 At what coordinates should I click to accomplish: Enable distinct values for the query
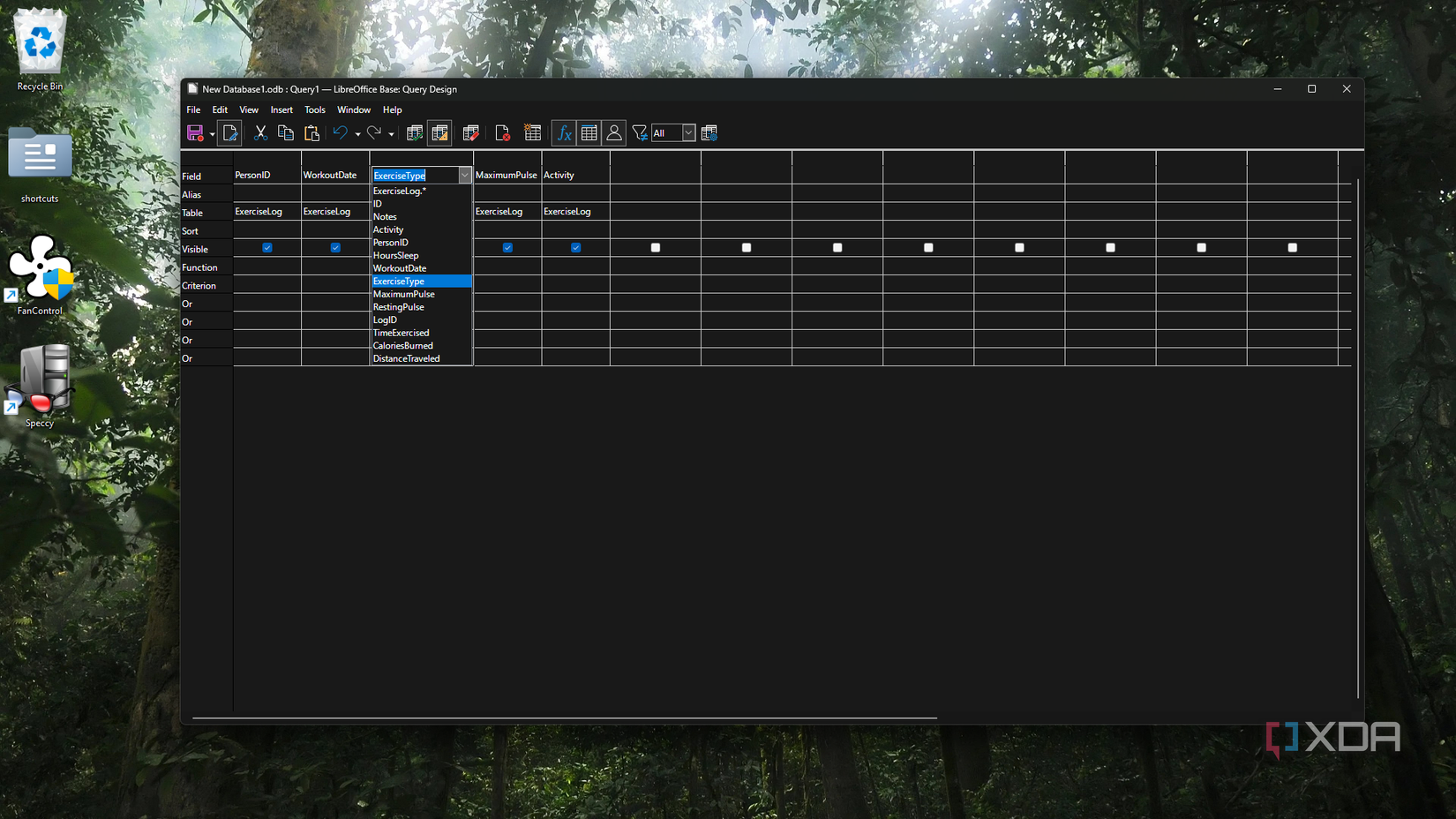tap(640, 132)
